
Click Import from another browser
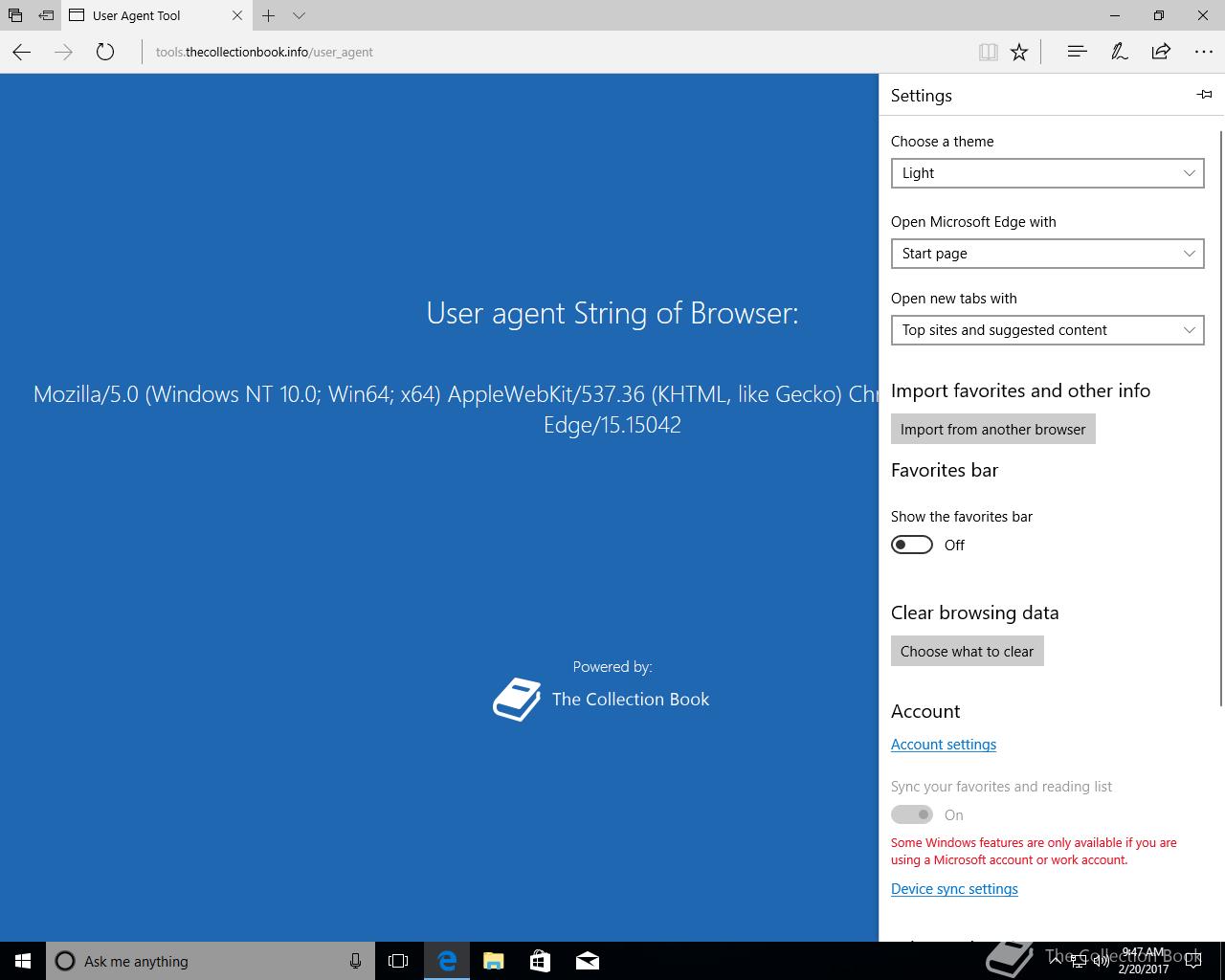point(992,429)
